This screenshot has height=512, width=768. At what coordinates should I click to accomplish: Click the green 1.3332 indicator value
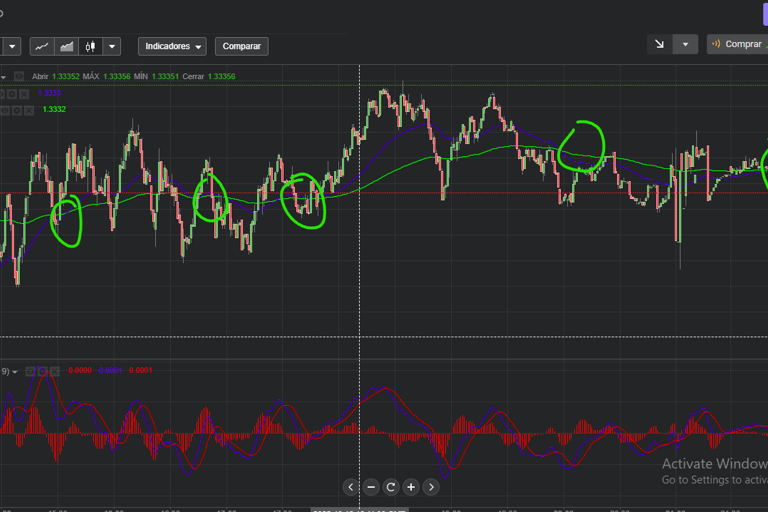[x=54, y=109]
